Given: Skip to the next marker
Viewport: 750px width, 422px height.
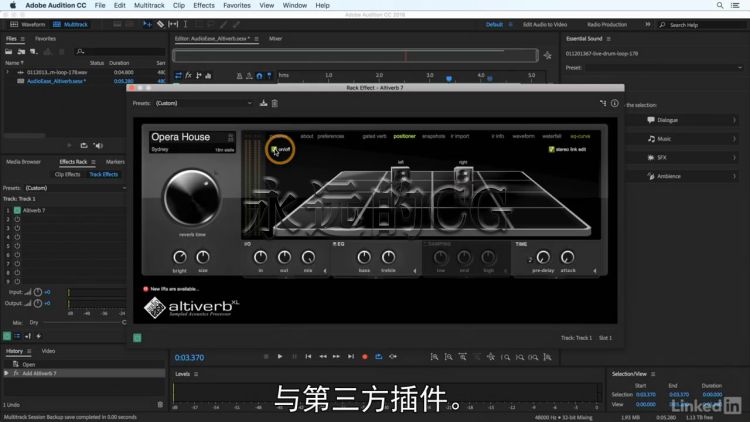Looking at the screenshot, I should click(351, 356).
